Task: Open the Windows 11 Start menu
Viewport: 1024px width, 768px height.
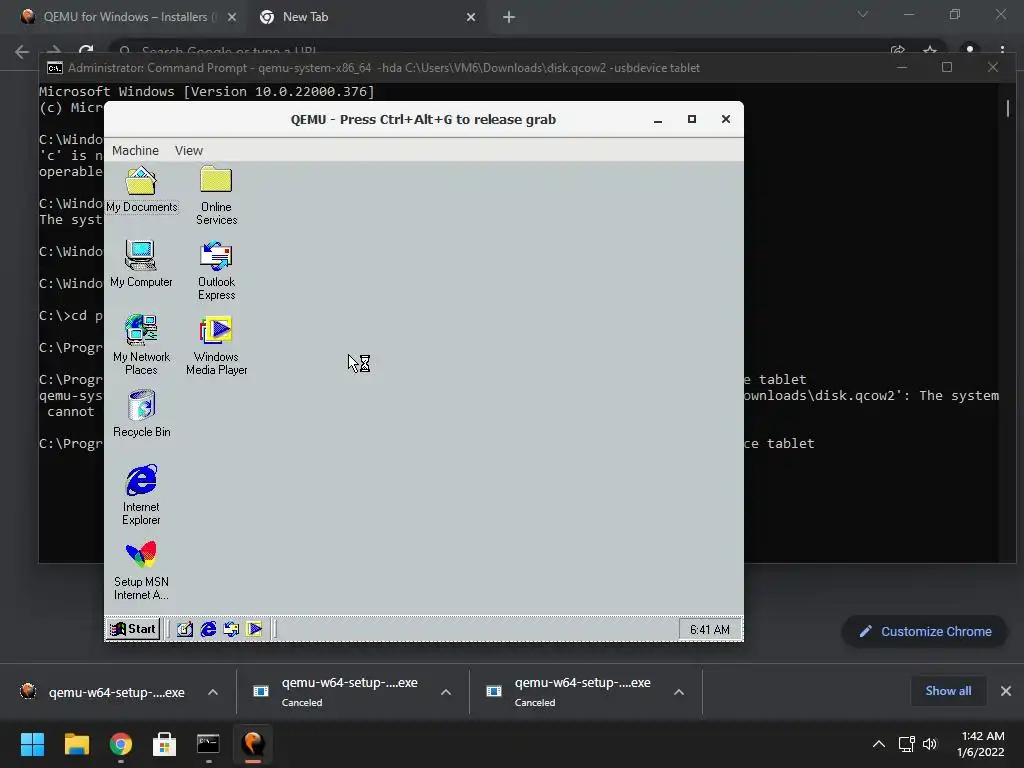Action: click(32, 744)
